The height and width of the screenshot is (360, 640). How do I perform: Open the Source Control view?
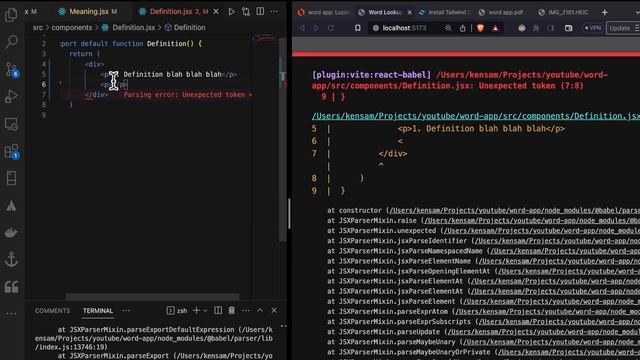(11, 69)
